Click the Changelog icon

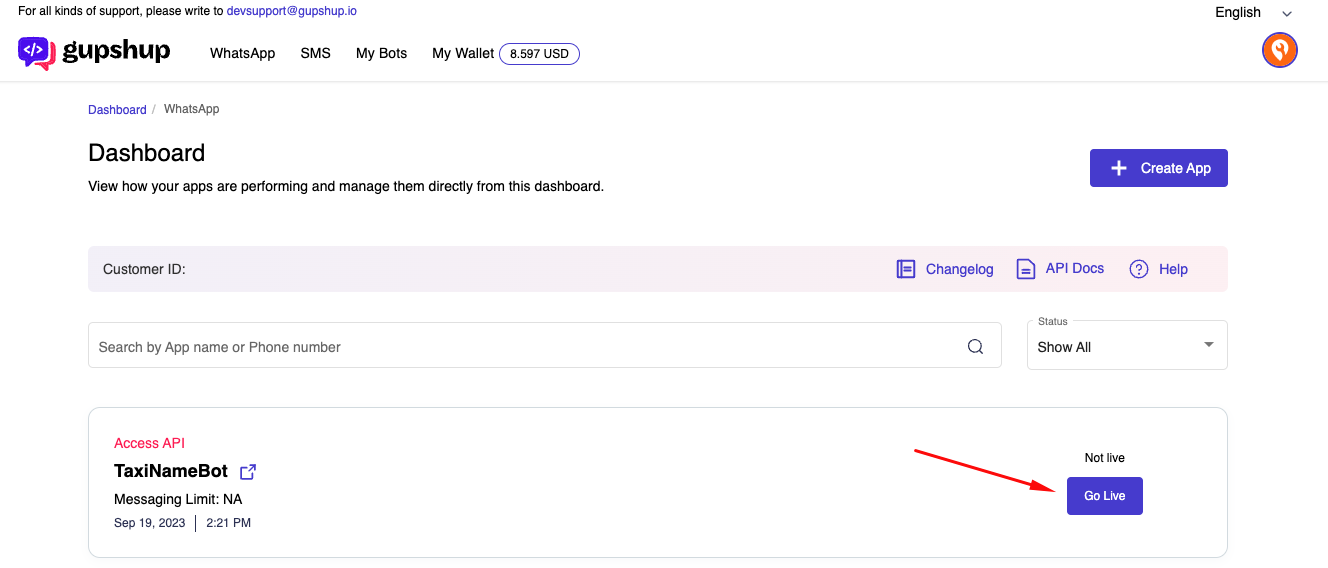(x=906, y=269)
